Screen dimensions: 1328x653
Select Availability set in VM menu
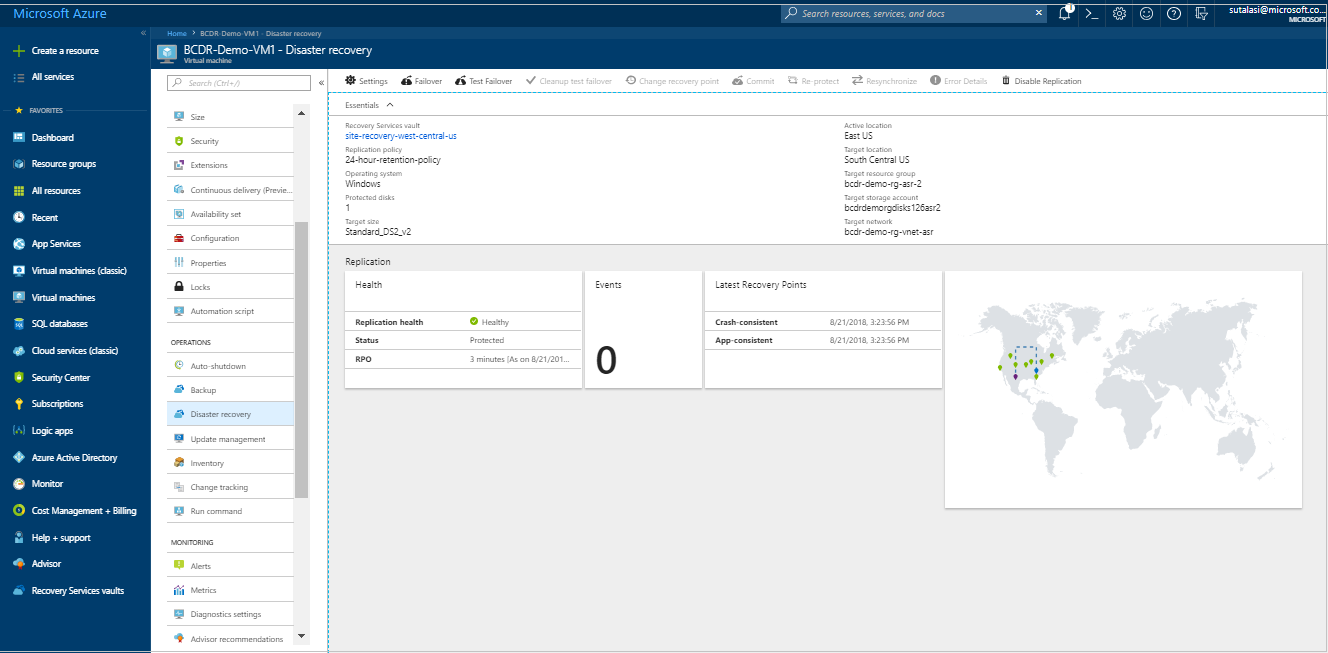pyautogui.click(x=230, y=214)
